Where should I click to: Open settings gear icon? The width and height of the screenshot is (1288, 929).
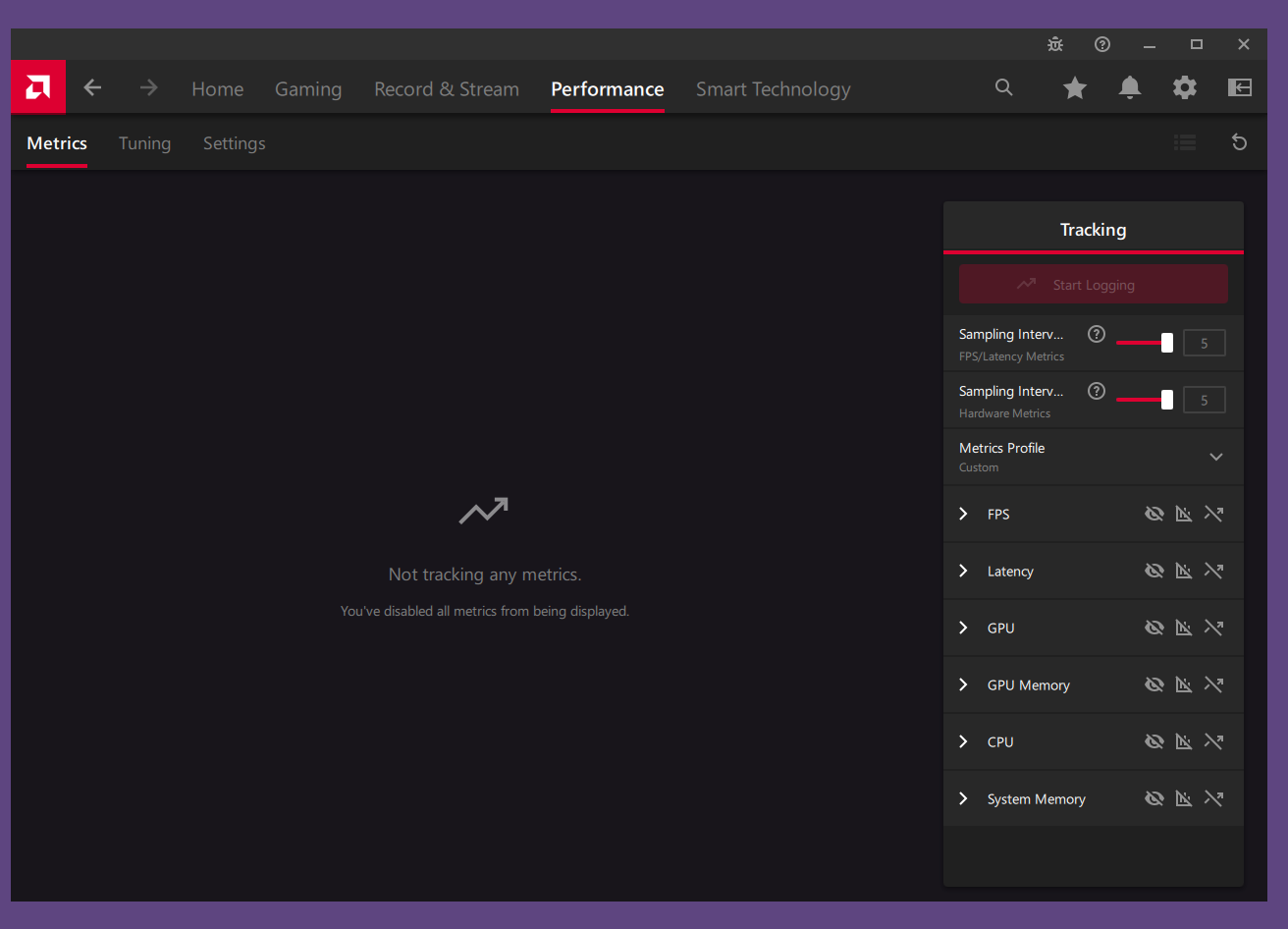[1185, 88]
